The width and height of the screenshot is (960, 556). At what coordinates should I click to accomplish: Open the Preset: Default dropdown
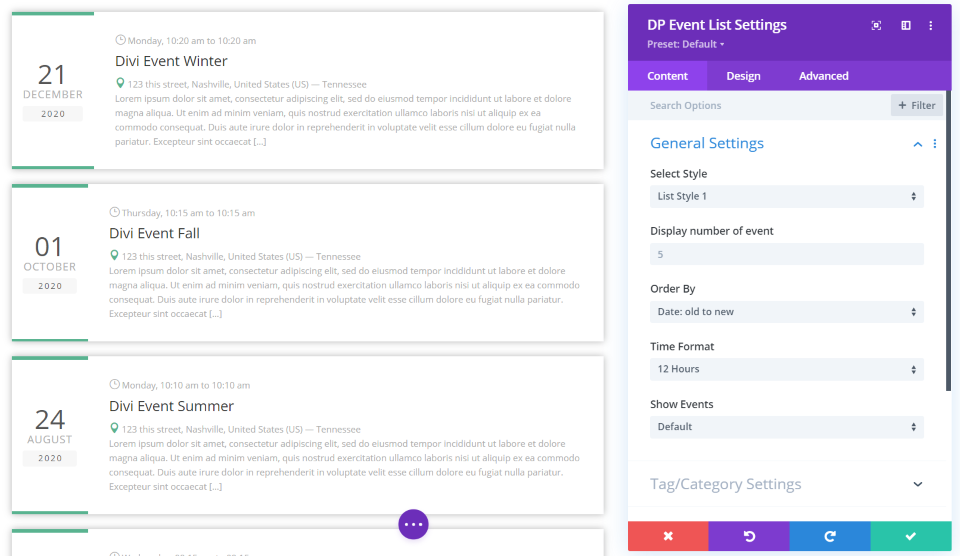pyautogui.click(x=686, y=44)
